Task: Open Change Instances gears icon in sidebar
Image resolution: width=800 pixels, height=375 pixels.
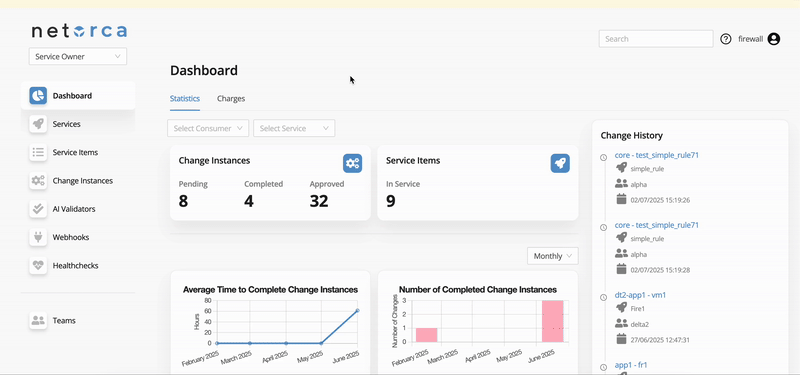Action: click(x=38, y=181)
